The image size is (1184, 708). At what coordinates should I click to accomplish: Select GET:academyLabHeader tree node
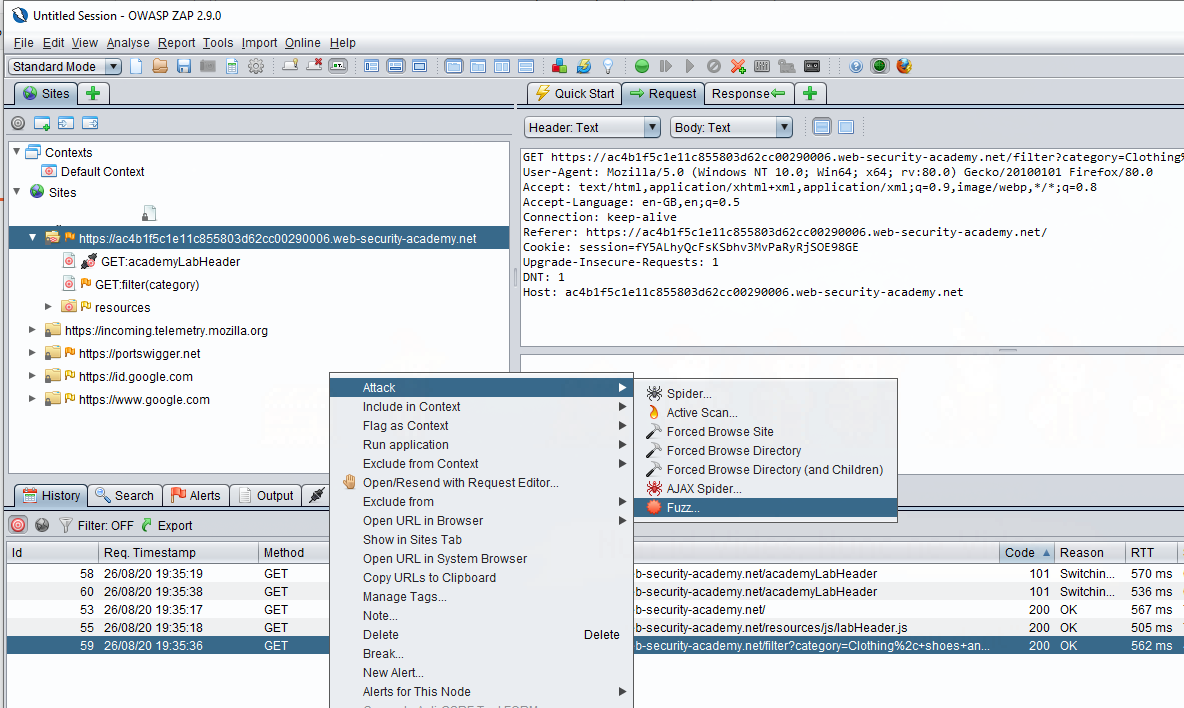pyautogui.click(x=170, y=262)
